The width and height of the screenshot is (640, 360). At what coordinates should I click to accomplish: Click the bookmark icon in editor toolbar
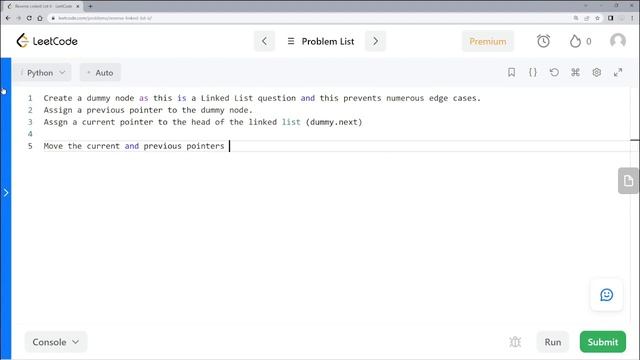pos(511,72)
